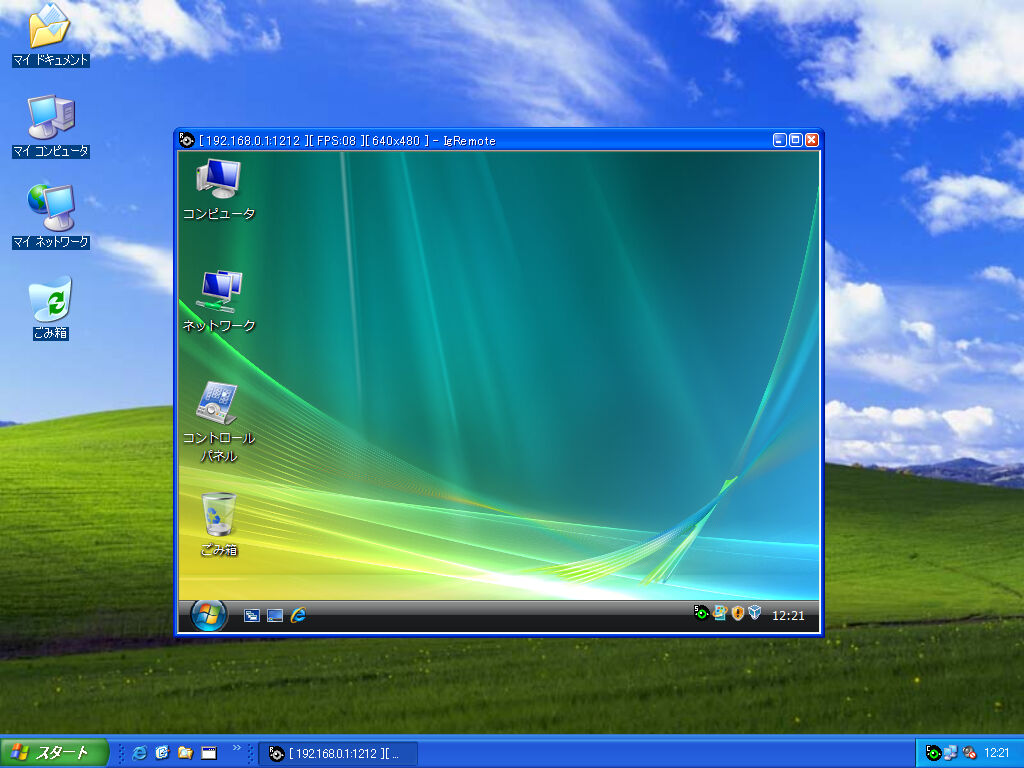Click Switch between windows icon in remote taskbar
This screenshot has height=768, width=1024.
[x=251, y=615]
